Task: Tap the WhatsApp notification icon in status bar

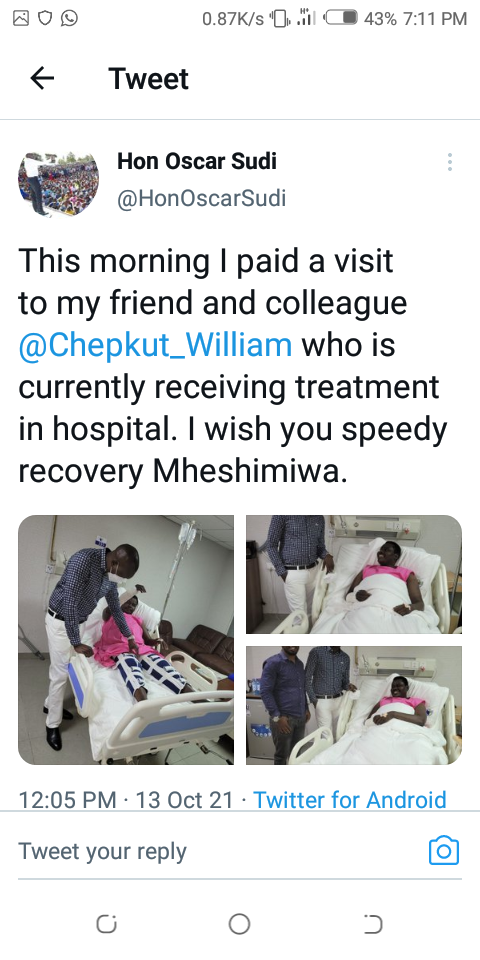Action: (x=69, y=18)
